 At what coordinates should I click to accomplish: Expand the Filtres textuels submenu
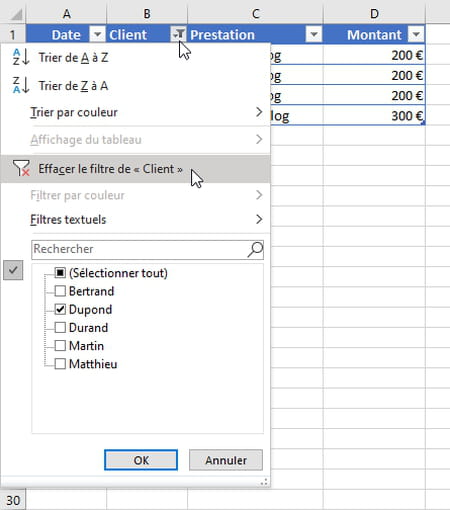coord(147,219)
